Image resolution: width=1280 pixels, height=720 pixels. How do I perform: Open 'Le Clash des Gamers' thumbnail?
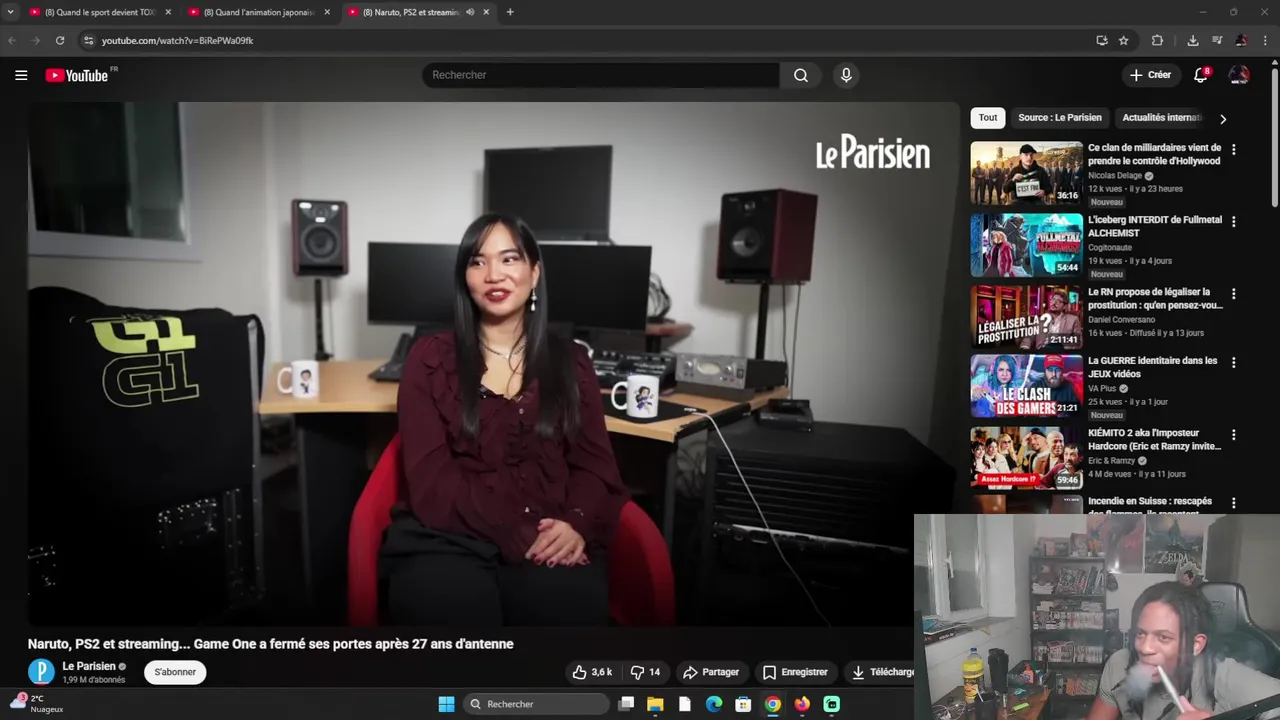[1026, 386]
